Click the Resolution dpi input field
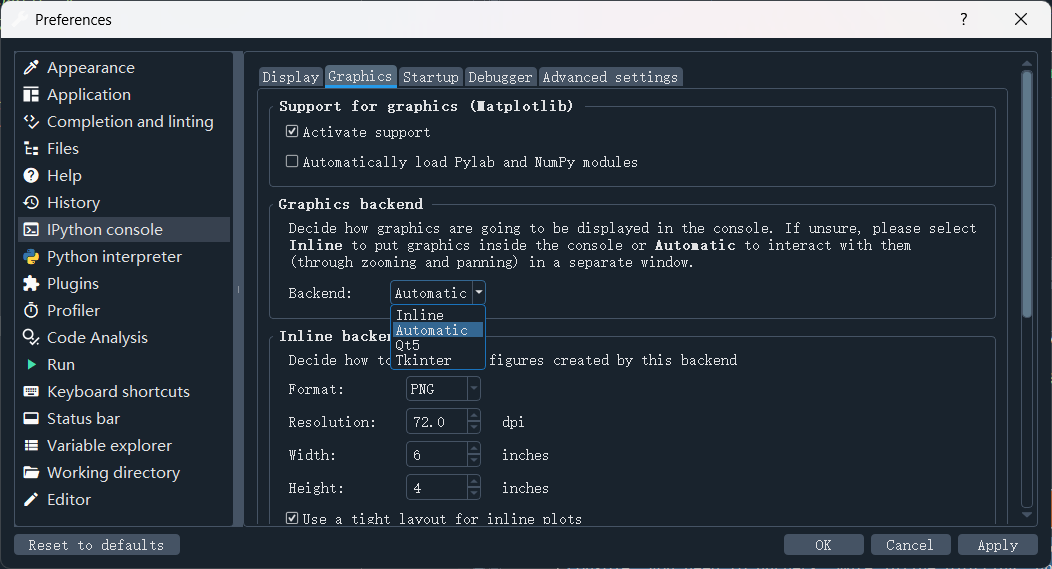Image resolution: width=1052 pixels, height=569 pixels. [436, 422]
